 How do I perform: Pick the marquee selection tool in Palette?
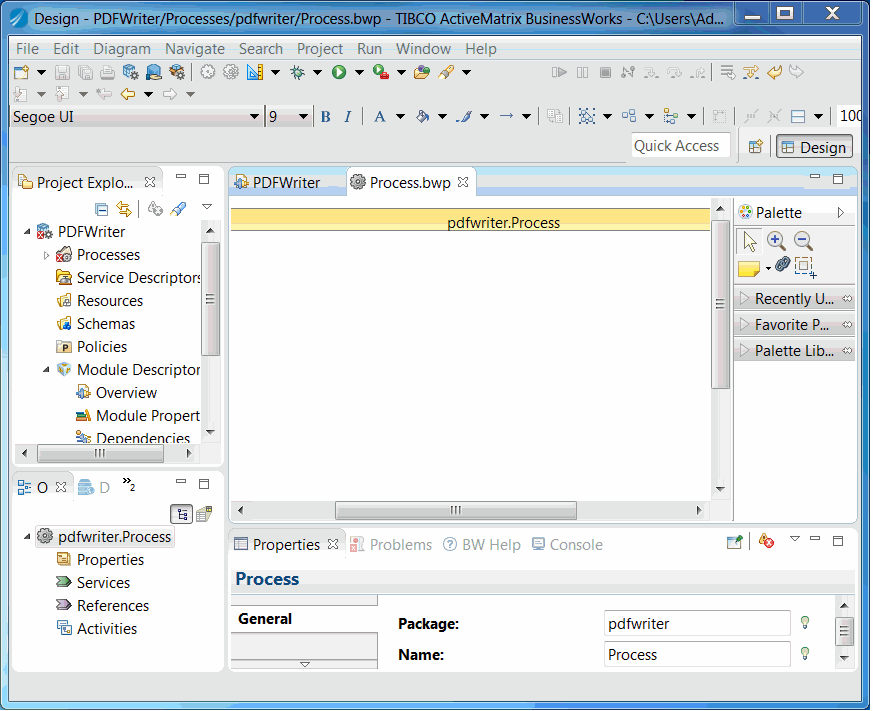click(x=805, y=267)
